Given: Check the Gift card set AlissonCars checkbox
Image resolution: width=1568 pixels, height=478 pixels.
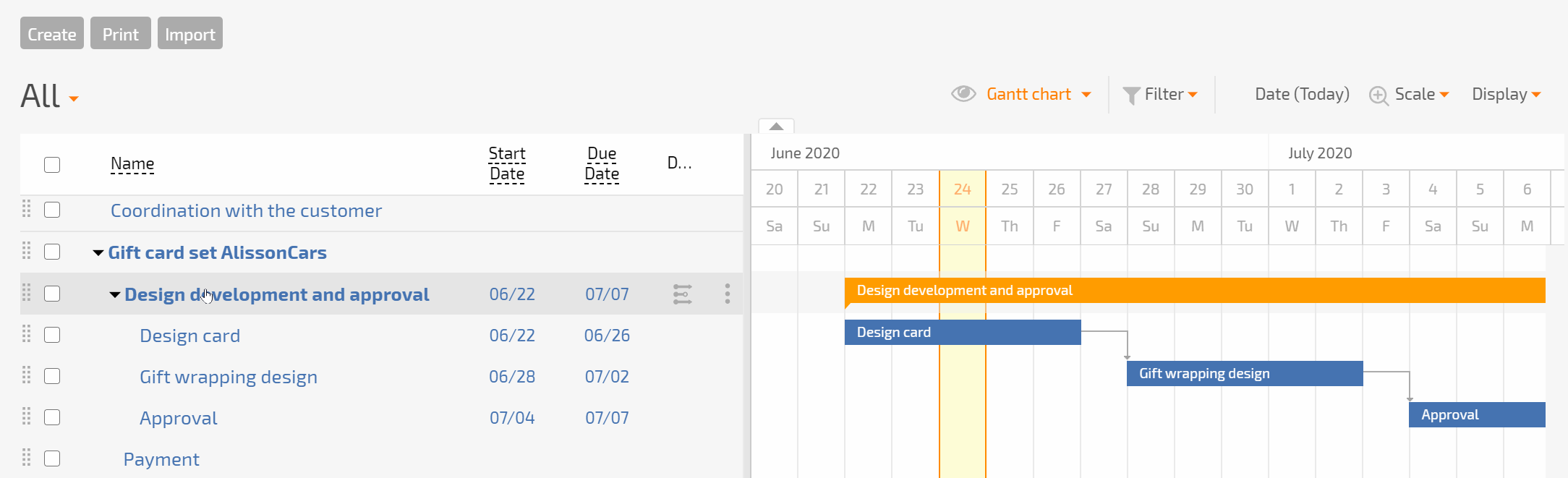Looking at the screenshot, I should click(x=52, y=252).
